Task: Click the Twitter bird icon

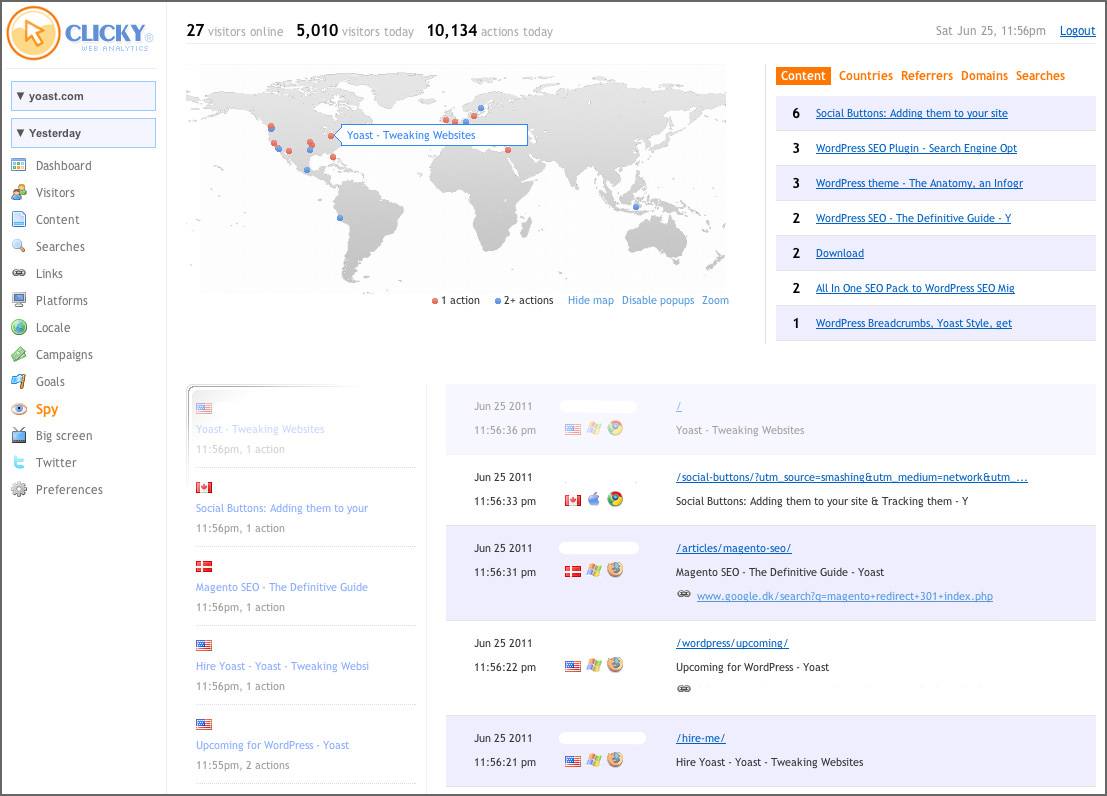Action: tap(18, 463)
